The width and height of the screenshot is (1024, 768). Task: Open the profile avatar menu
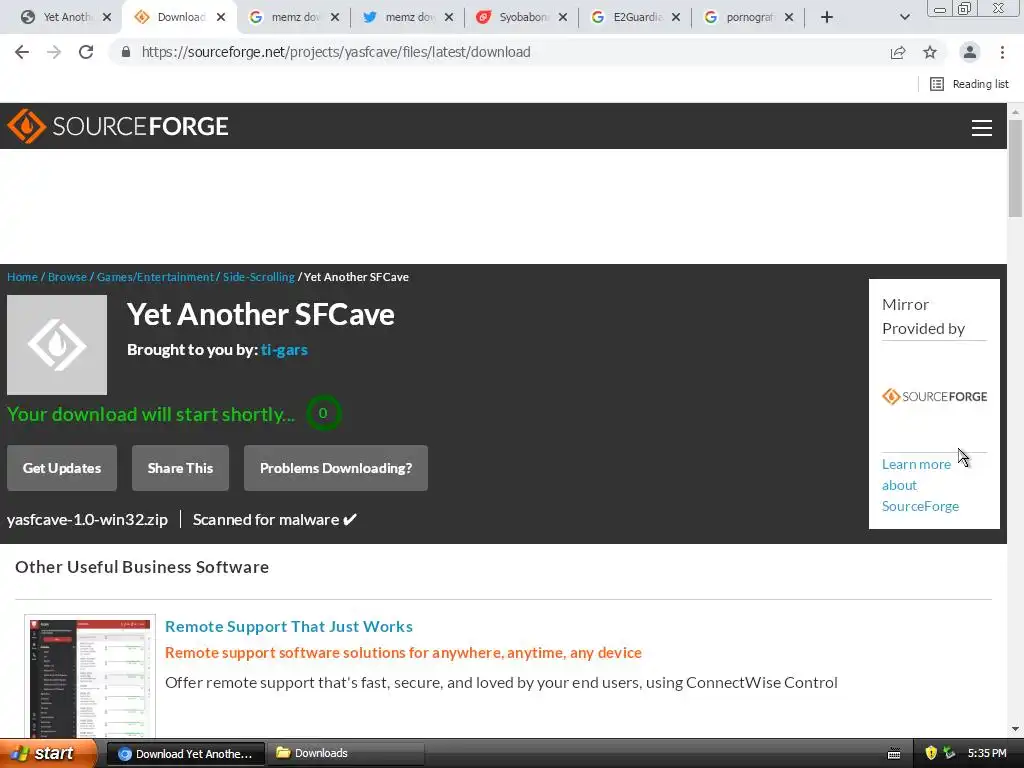pos(970,52)
